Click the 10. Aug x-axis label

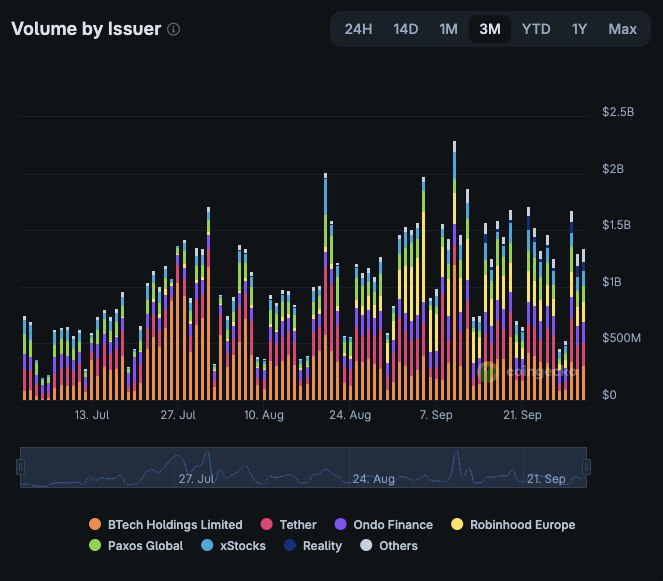[x=264, y=415]
